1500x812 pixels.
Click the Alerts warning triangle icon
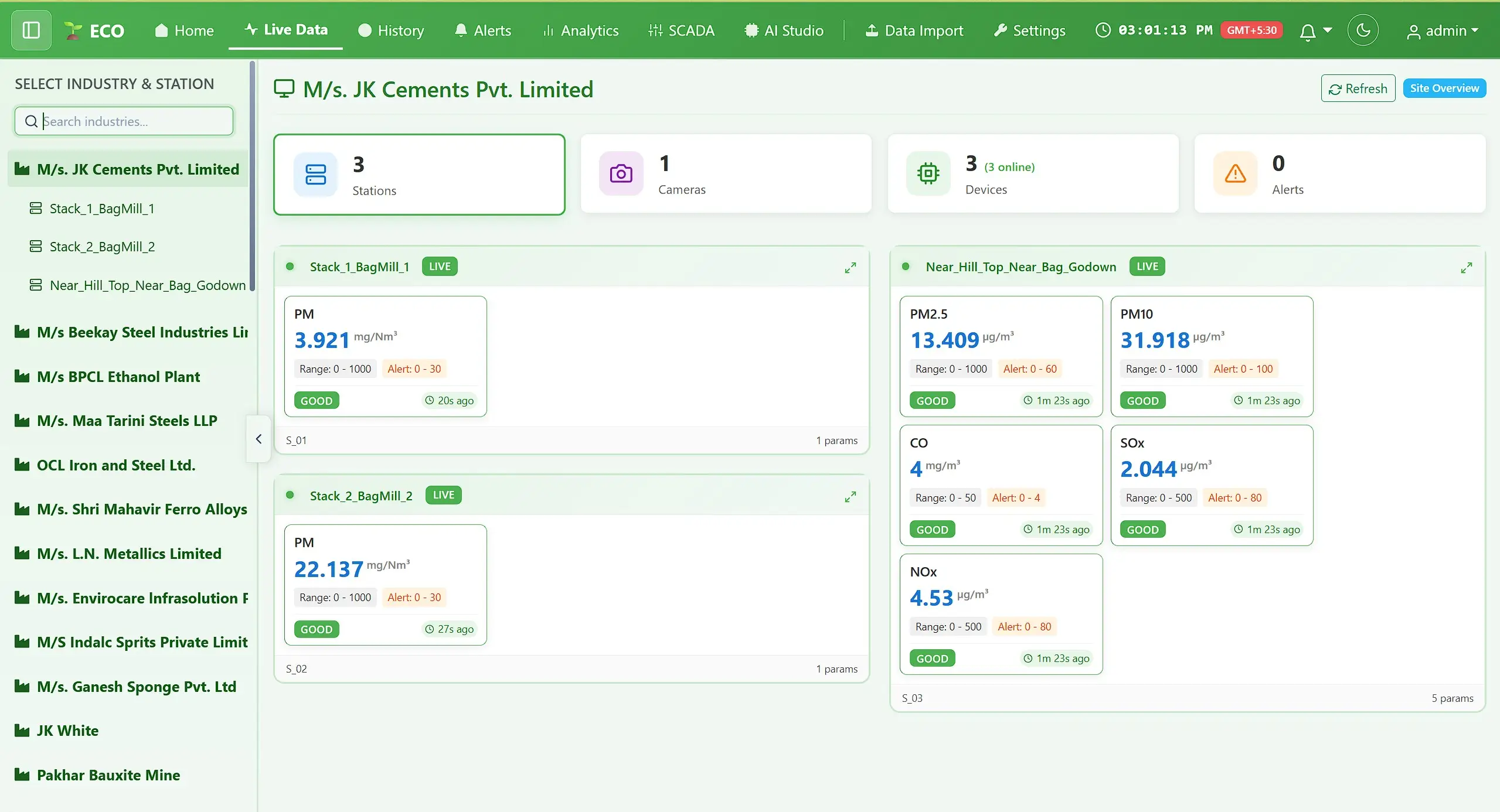point(1235,173)
